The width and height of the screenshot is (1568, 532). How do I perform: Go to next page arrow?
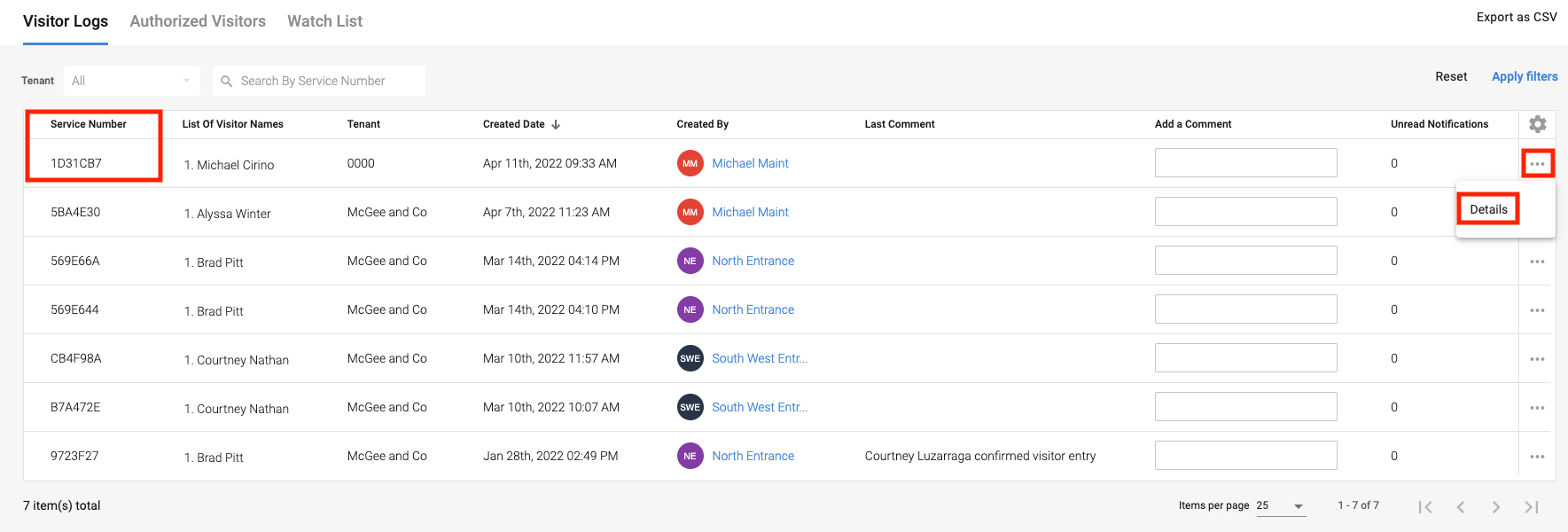coord(1495,507)
